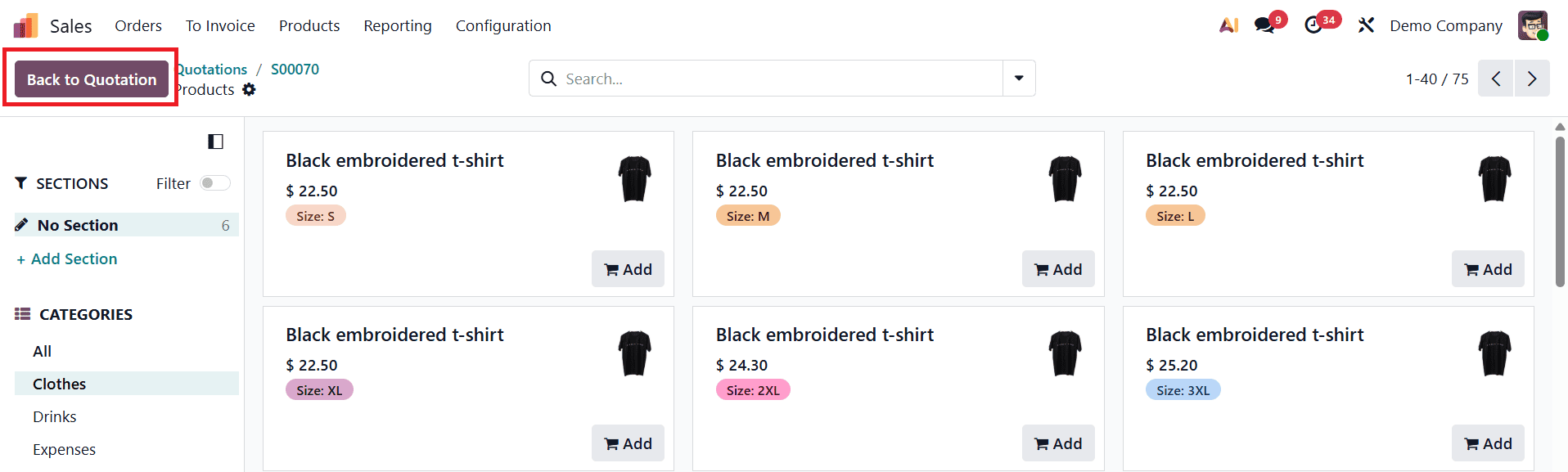1568x472 pixels.
Task: Click the tools wrench icon in the header
Action: pyautogui.click(x=1366, y=25)
